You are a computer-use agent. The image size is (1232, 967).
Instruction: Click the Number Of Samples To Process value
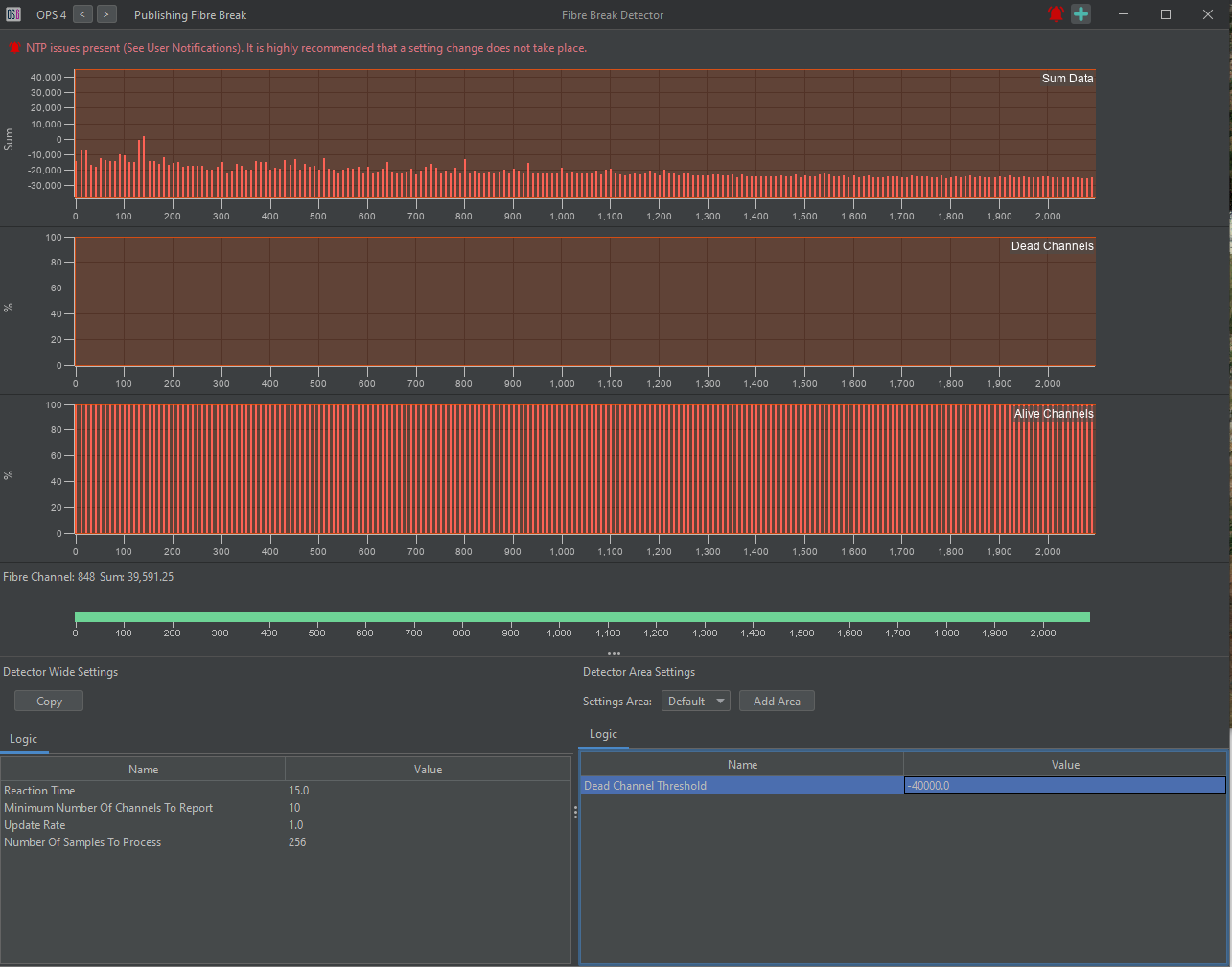[x=297, y=842]
